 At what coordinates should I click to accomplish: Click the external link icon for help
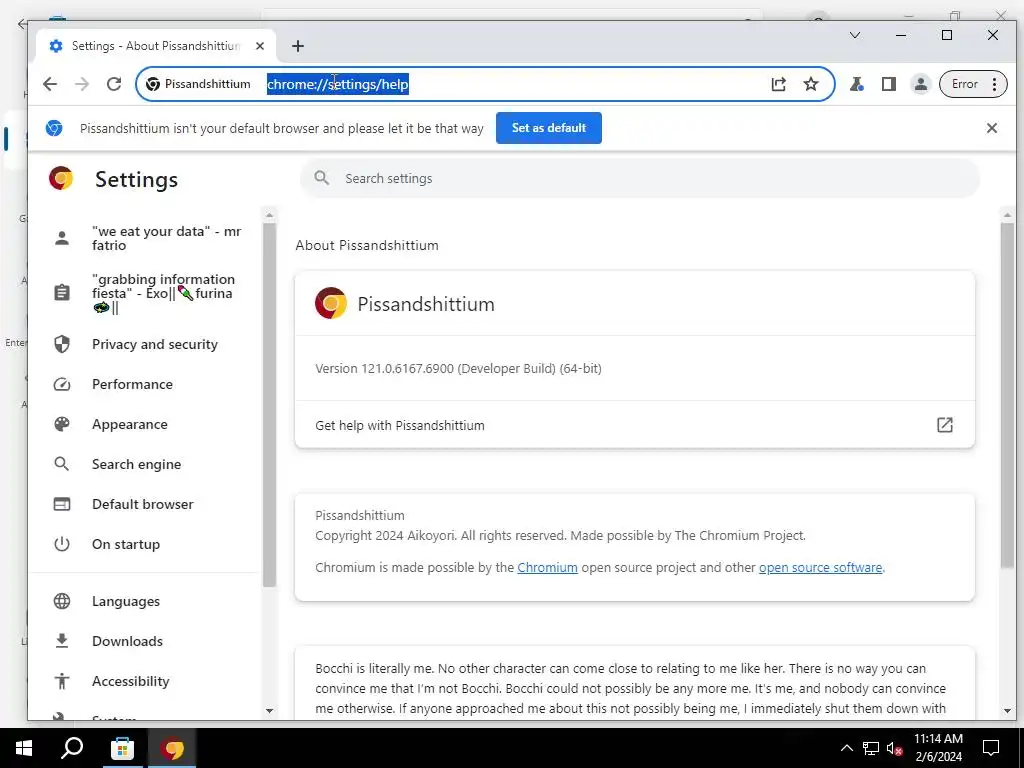point(944,425)
